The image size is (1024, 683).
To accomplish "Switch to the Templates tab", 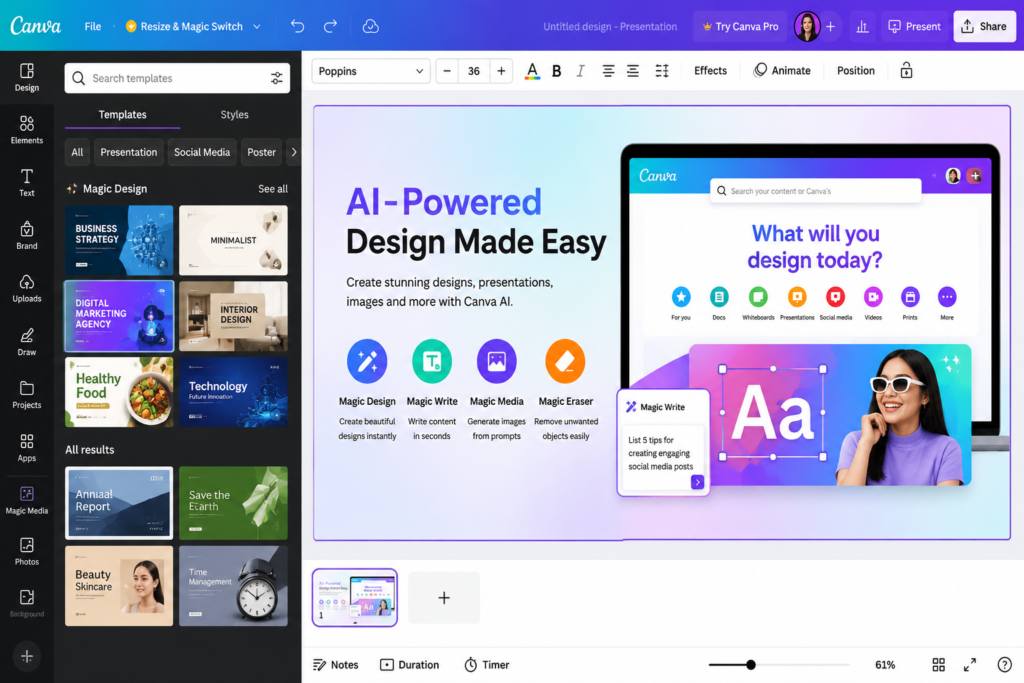I will click(122, 114).
